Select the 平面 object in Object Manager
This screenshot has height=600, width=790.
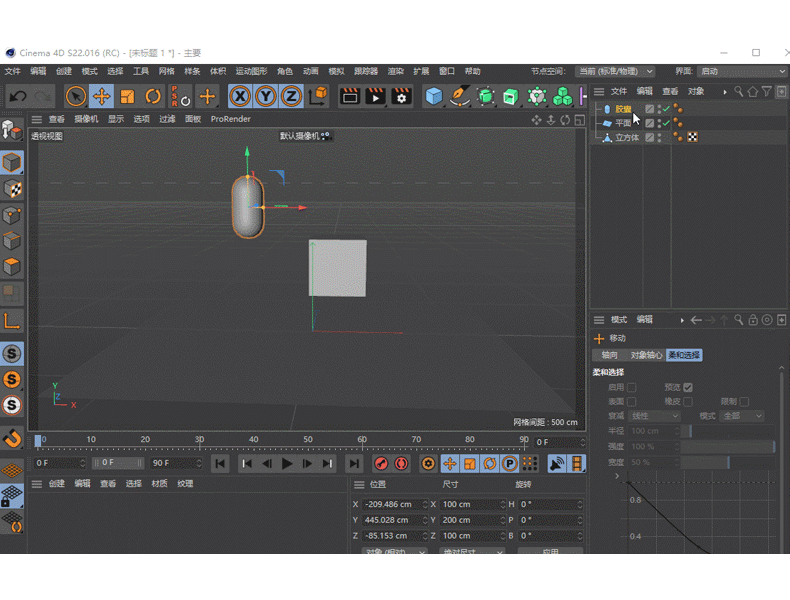(x=623, y=123)
